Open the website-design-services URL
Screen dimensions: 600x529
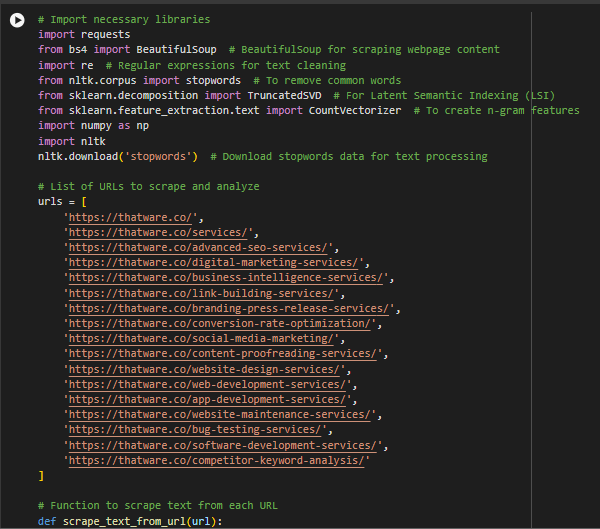coord(204,369)
